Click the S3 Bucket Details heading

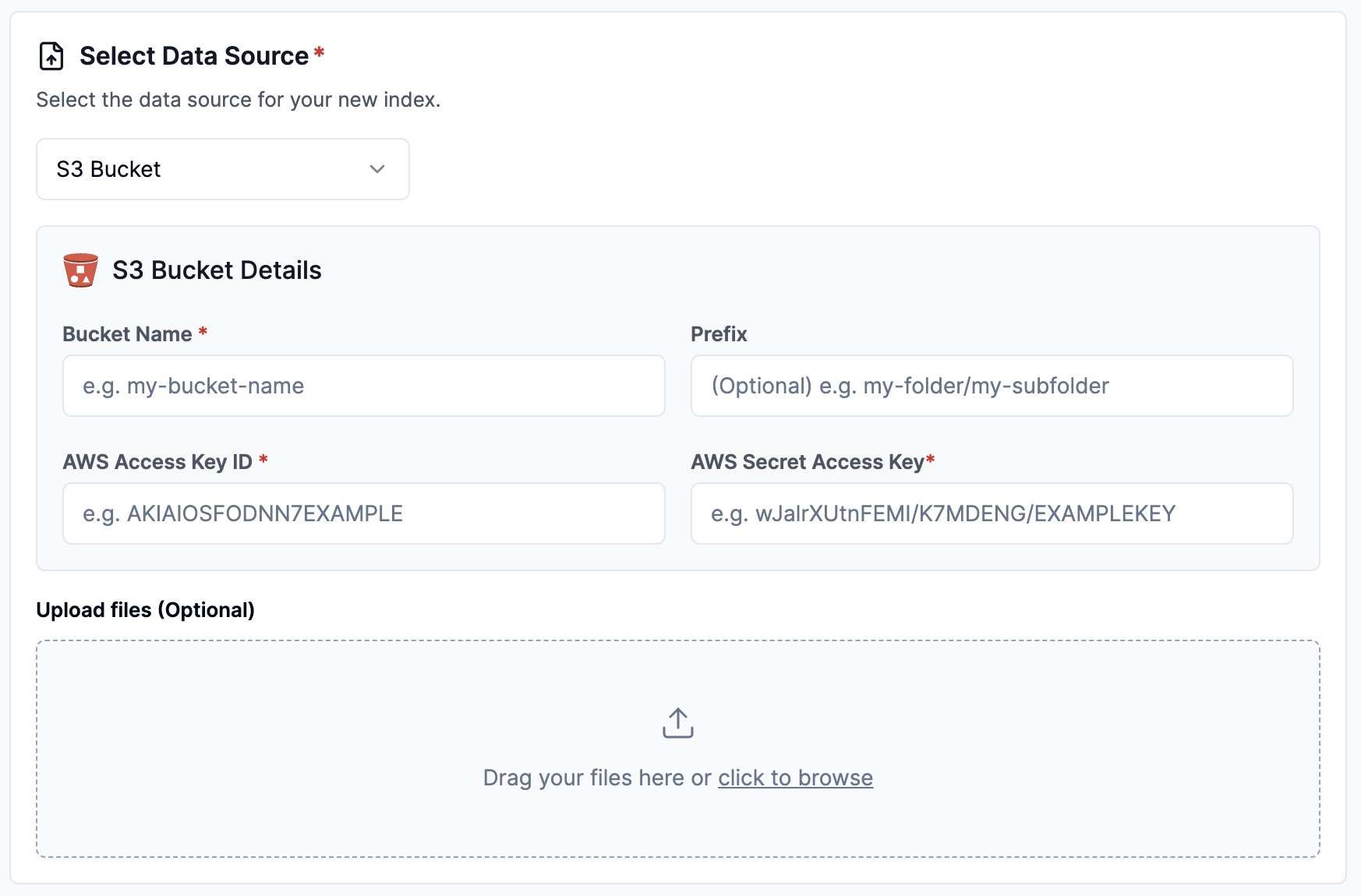217,270
